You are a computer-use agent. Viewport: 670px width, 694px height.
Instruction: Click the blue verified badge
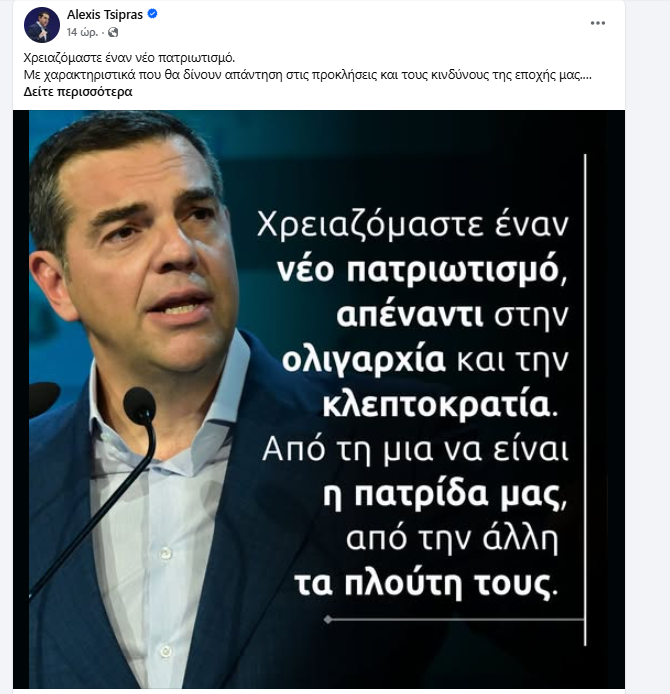point(152,14)
